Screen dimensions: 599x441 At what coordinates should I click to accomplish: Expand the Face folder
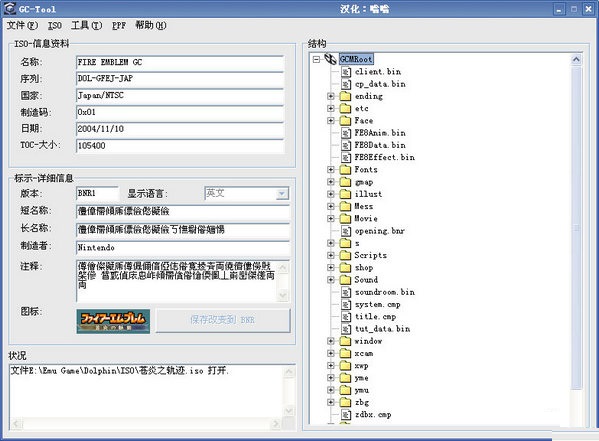click(331, 121)
